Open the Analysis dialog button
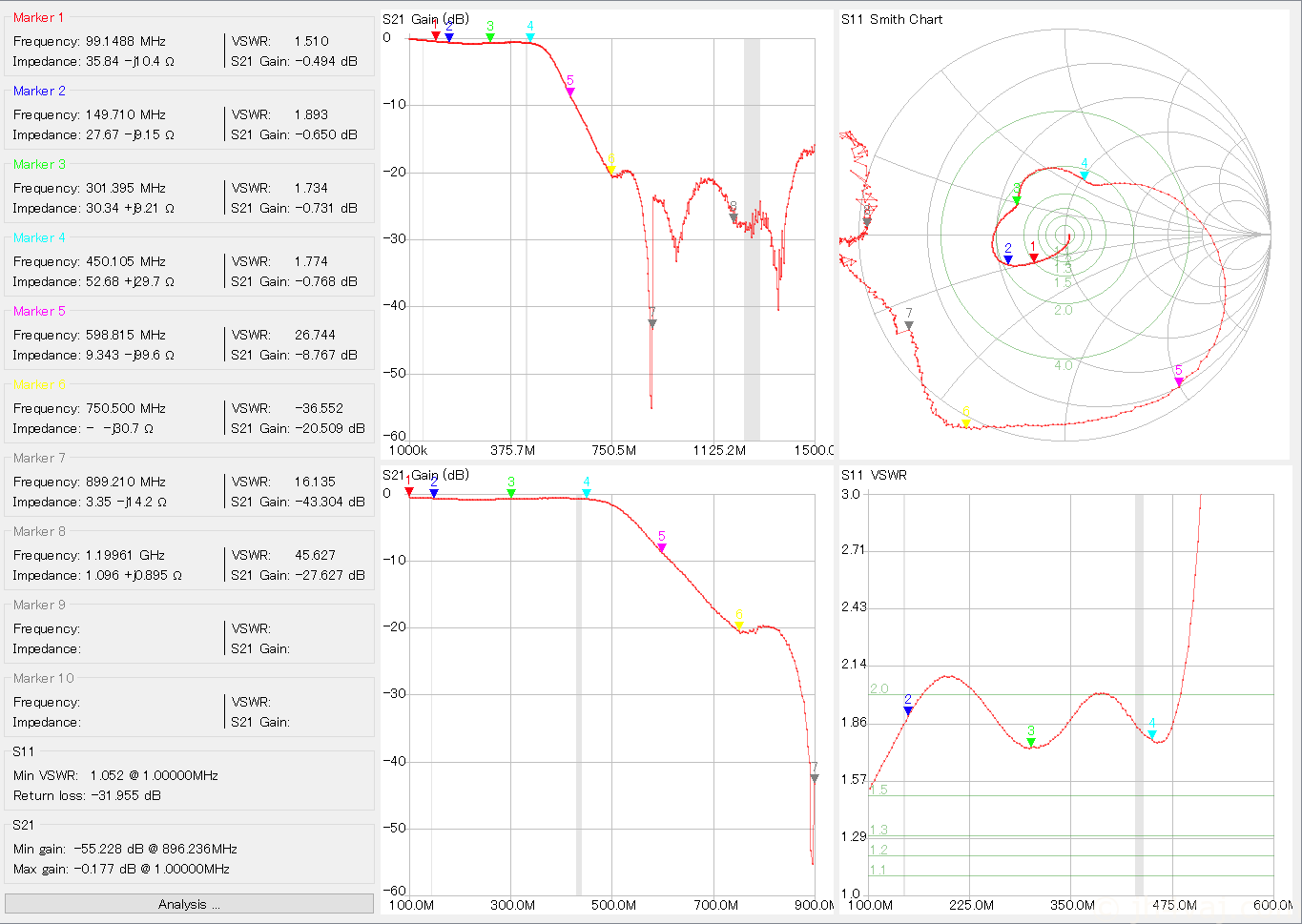Viewport: 1302px width, 924px height. (x=189, y=904)
